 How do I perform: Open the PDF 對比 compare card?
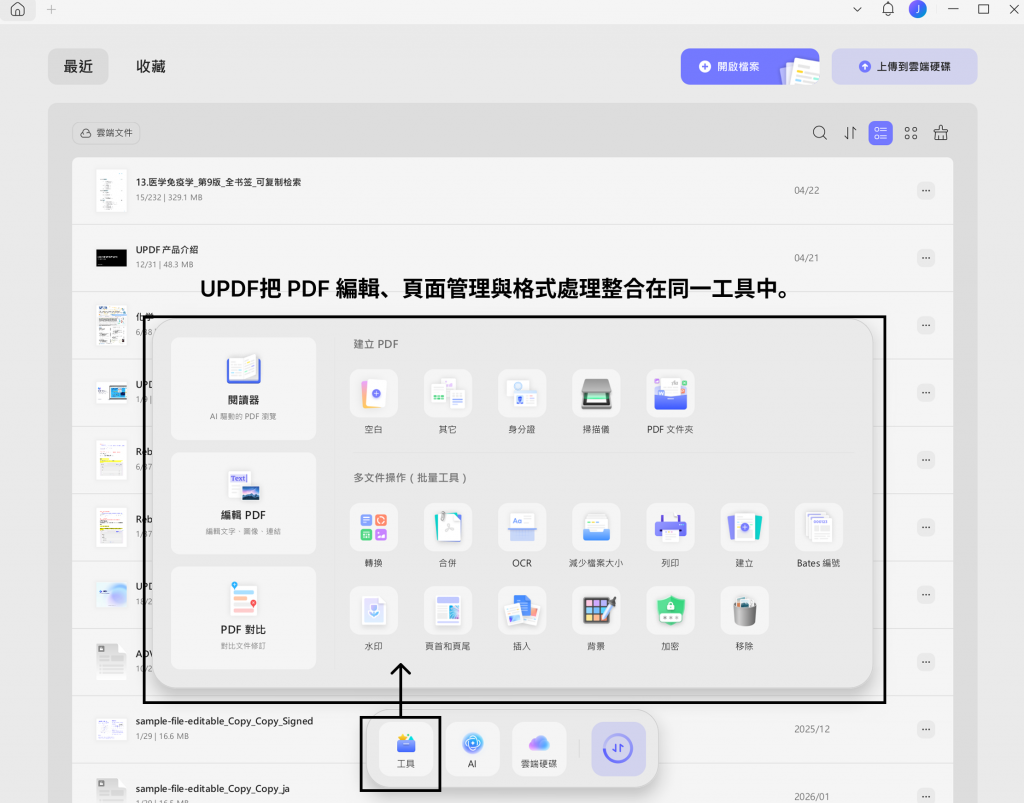coord(244,618)
